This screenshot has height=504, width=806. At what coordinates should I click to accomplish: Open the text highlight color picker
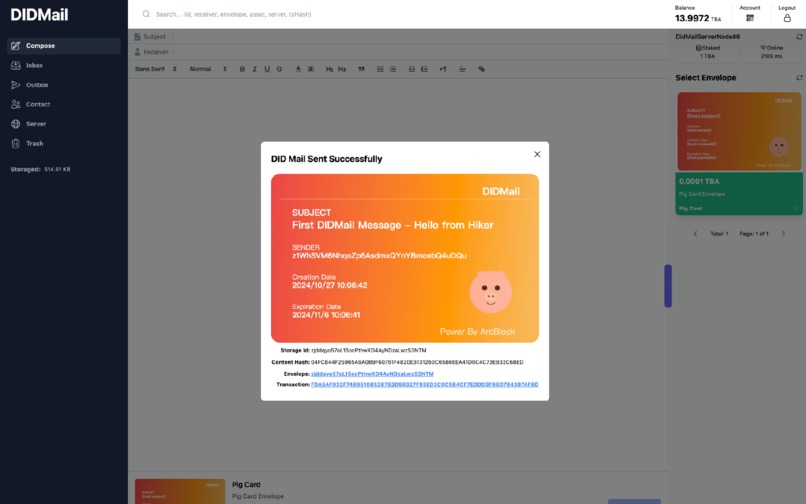coord(310,69)
